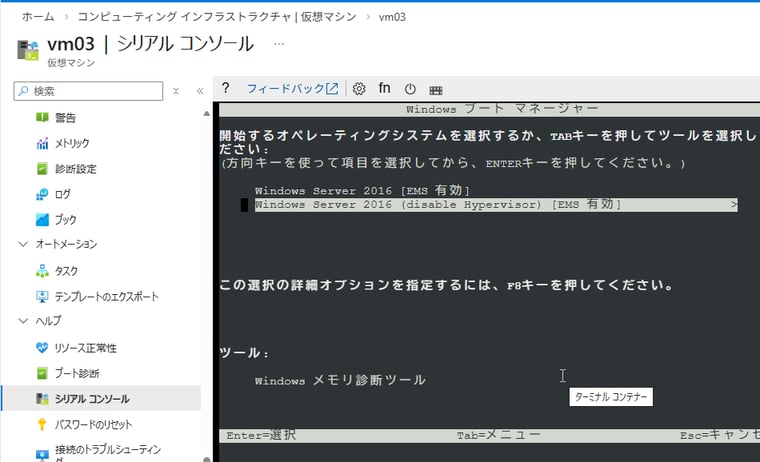Open ブック menu item
The height and width of the screenshot is (462, 760).
tap(65, 220)
